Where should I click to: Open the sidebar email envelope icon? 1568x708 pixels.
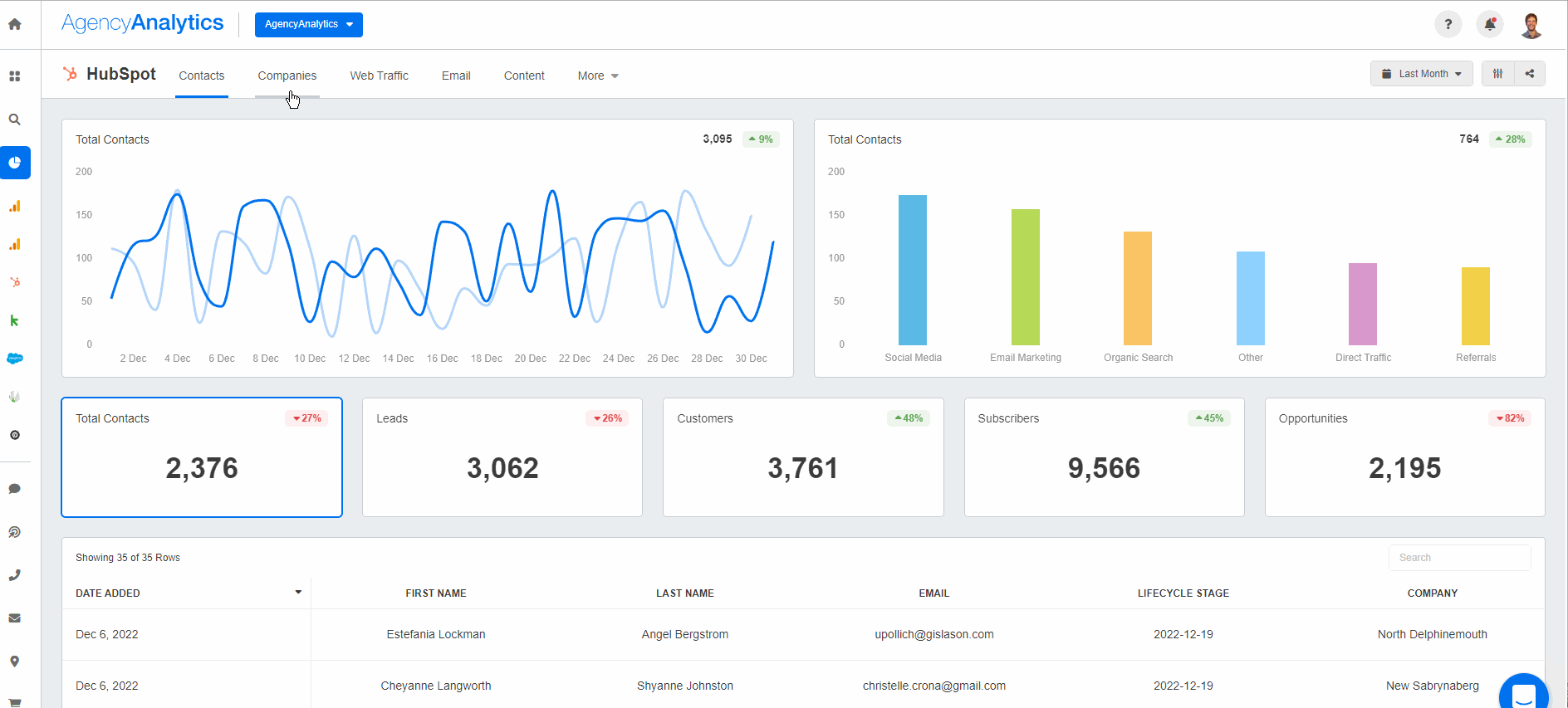click(15, 618)
